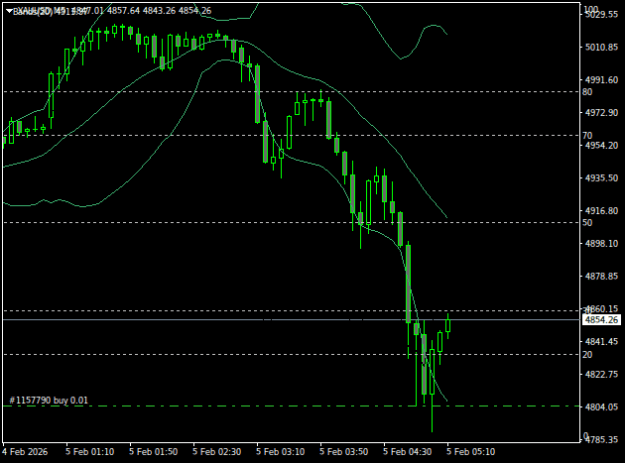Click the level 20 dotted line label
The image size is (625, 463).
point(587,354)
